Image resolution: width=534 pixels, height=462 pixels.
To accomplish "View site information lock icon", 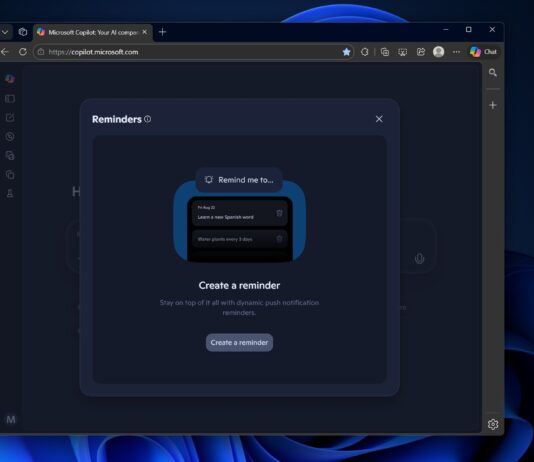I will (41, 52).
